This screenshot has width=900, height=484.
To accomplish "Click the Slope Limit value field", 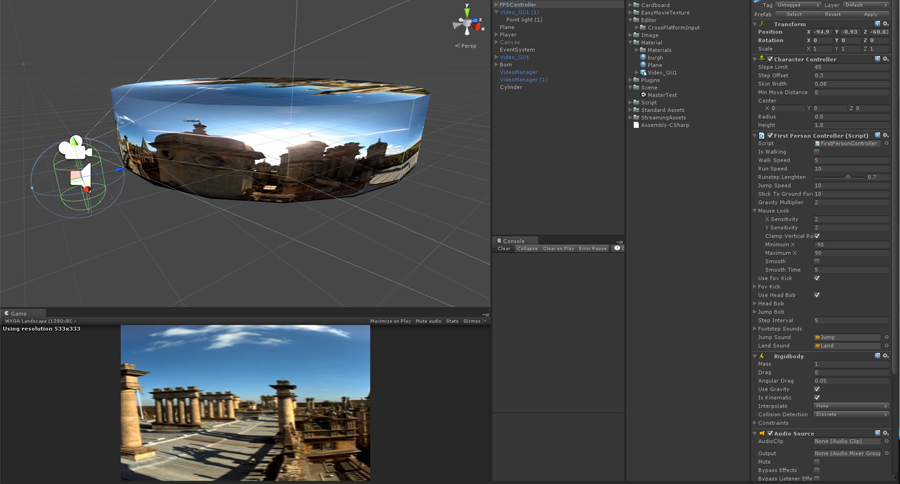I will click(x=851, y=67).
